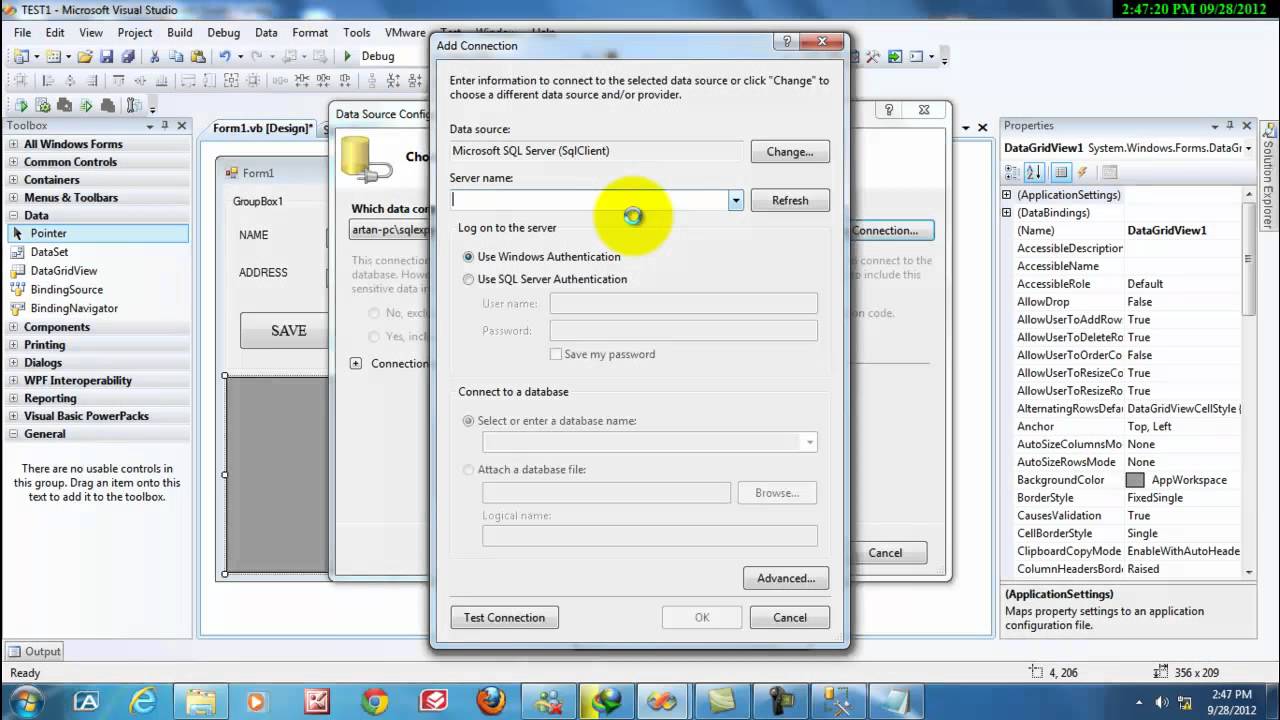Open the Output panel tab
The height and width of the screenshot is (720, 1280).
36,651
